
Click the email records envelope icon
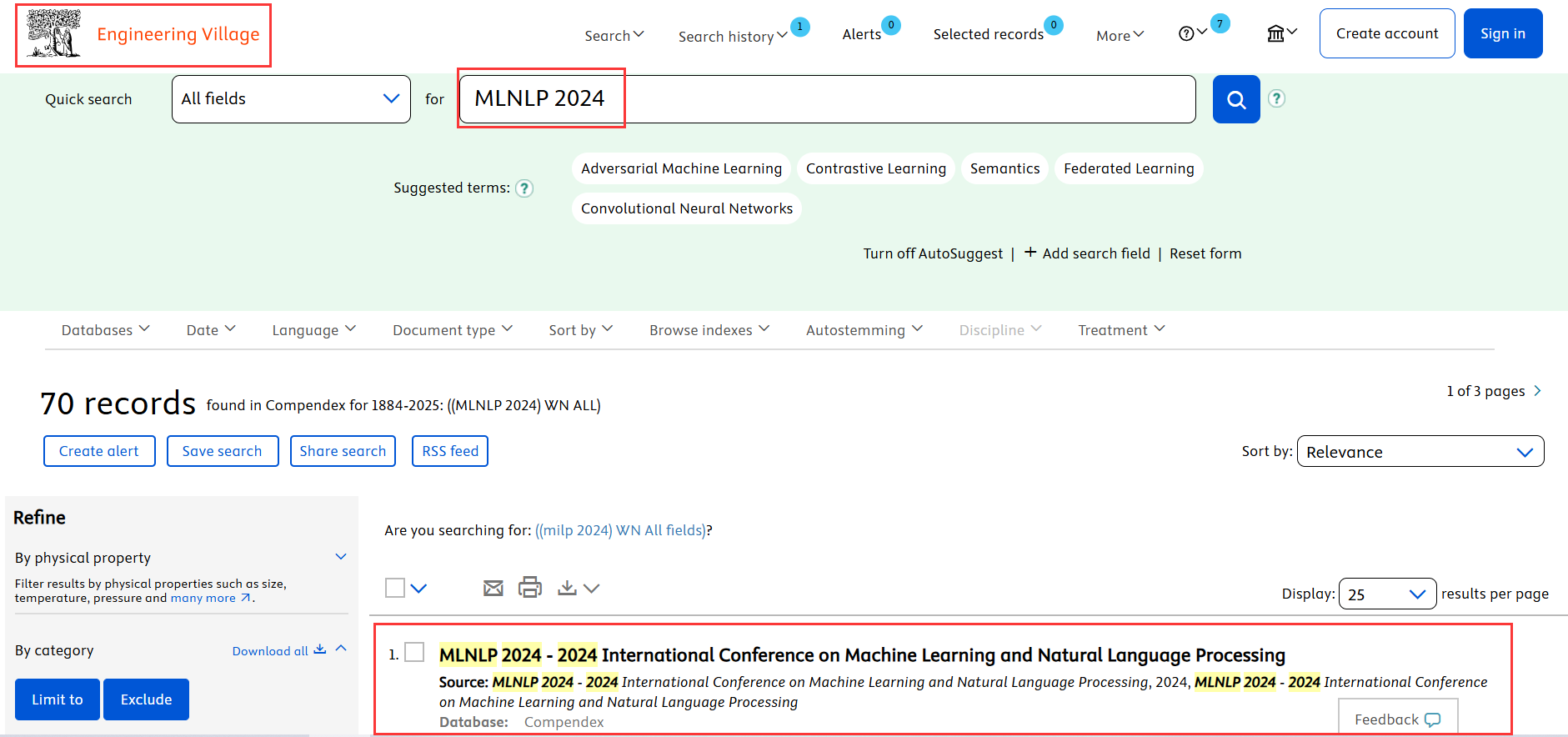click(x=493, y=589)
